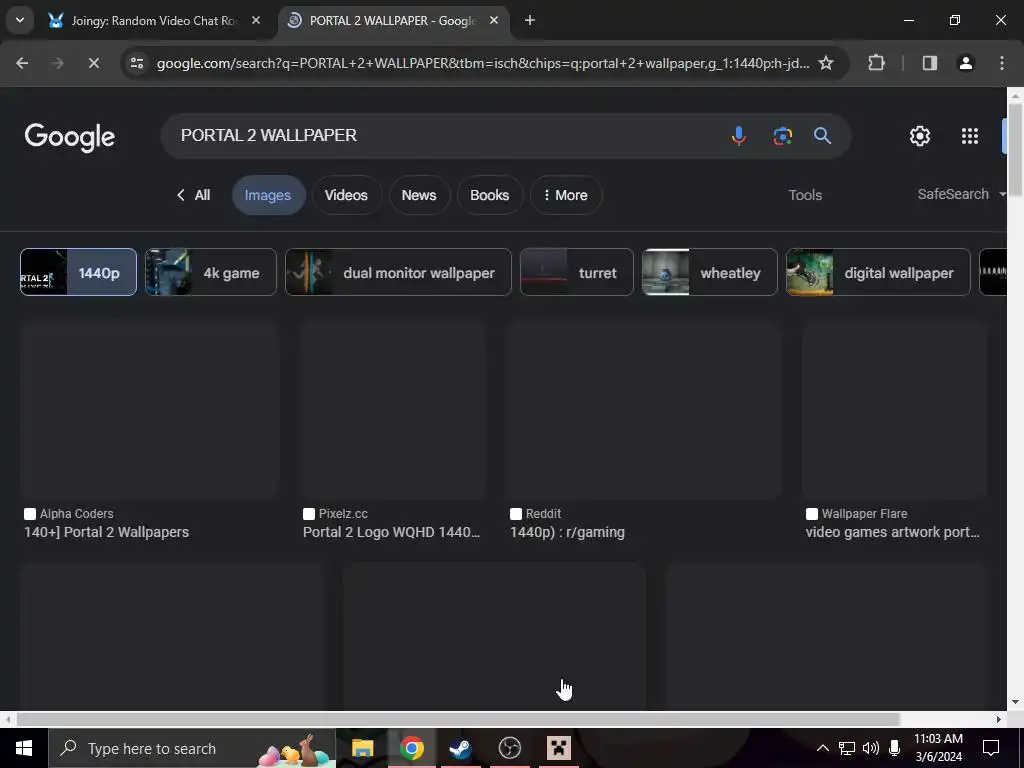Show hidden system tray icons
1024x768 pixels.
tap(822, 748)
